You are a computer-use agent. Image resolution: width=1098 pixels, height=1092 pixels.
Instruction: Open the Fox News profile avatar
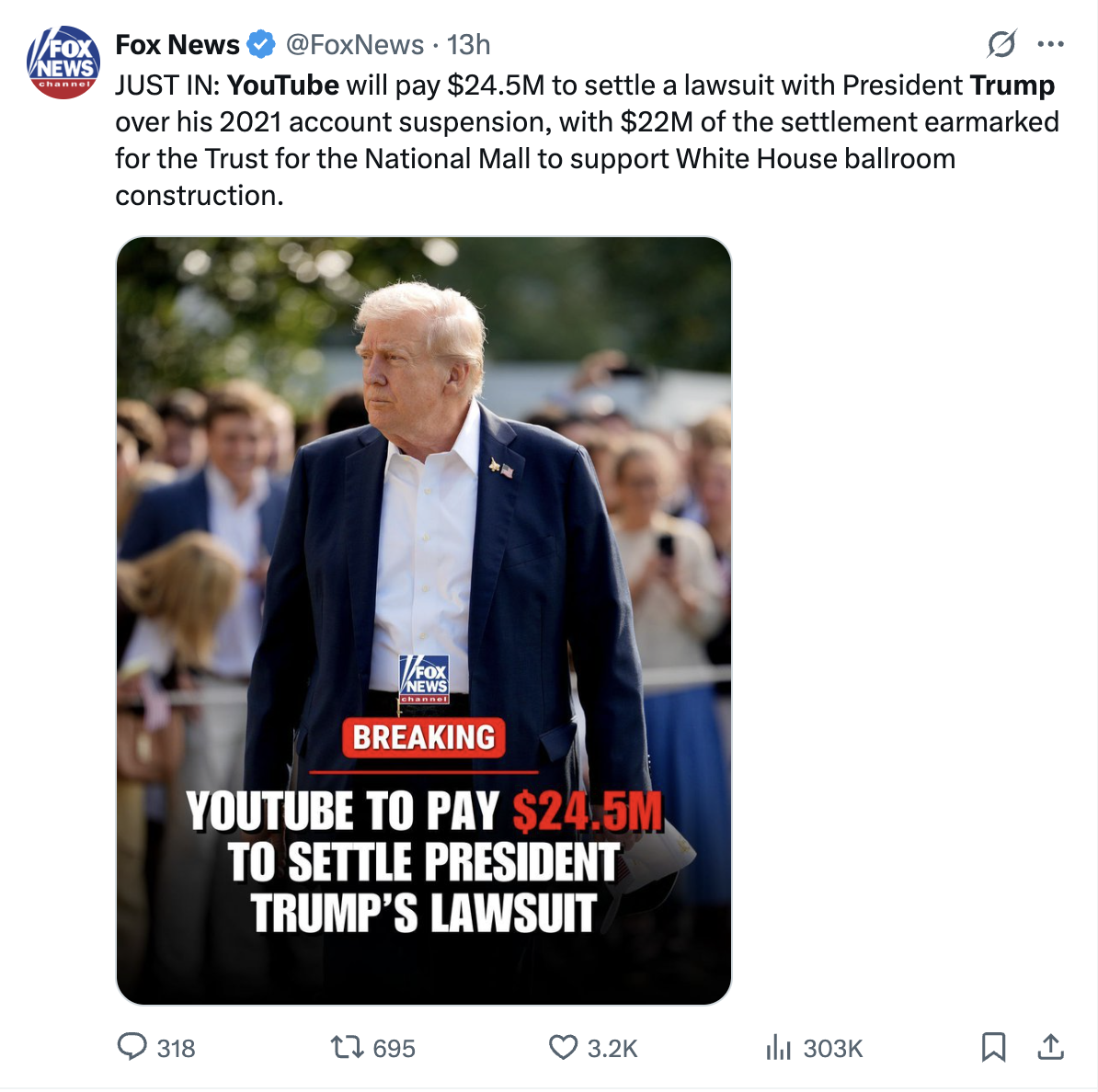click(x=63, y=63)
